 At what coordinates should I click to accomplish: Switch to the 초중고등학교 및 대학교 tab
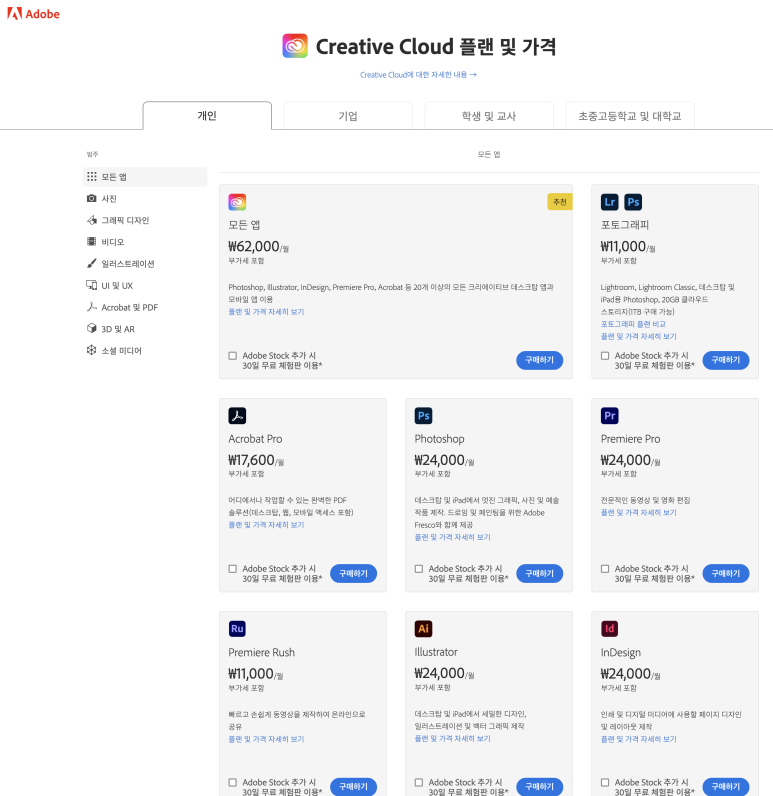click(x=630, y=116)
